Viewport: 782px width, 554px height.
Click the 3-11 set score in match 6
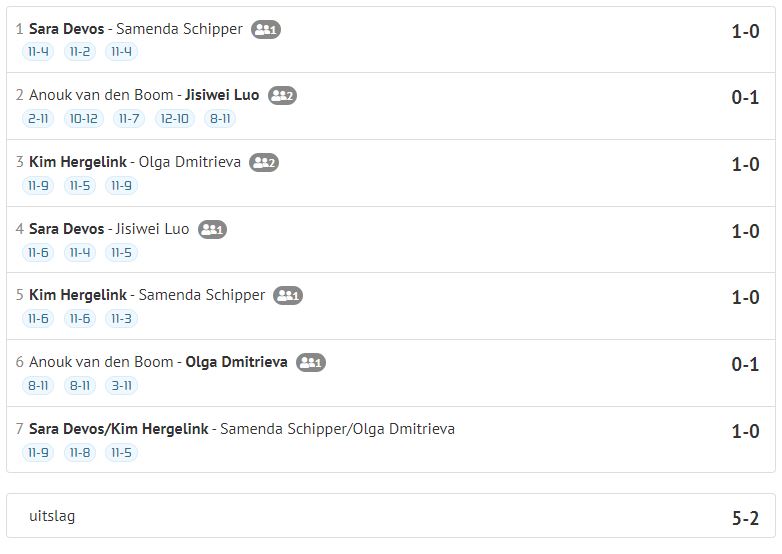(121, 385)
